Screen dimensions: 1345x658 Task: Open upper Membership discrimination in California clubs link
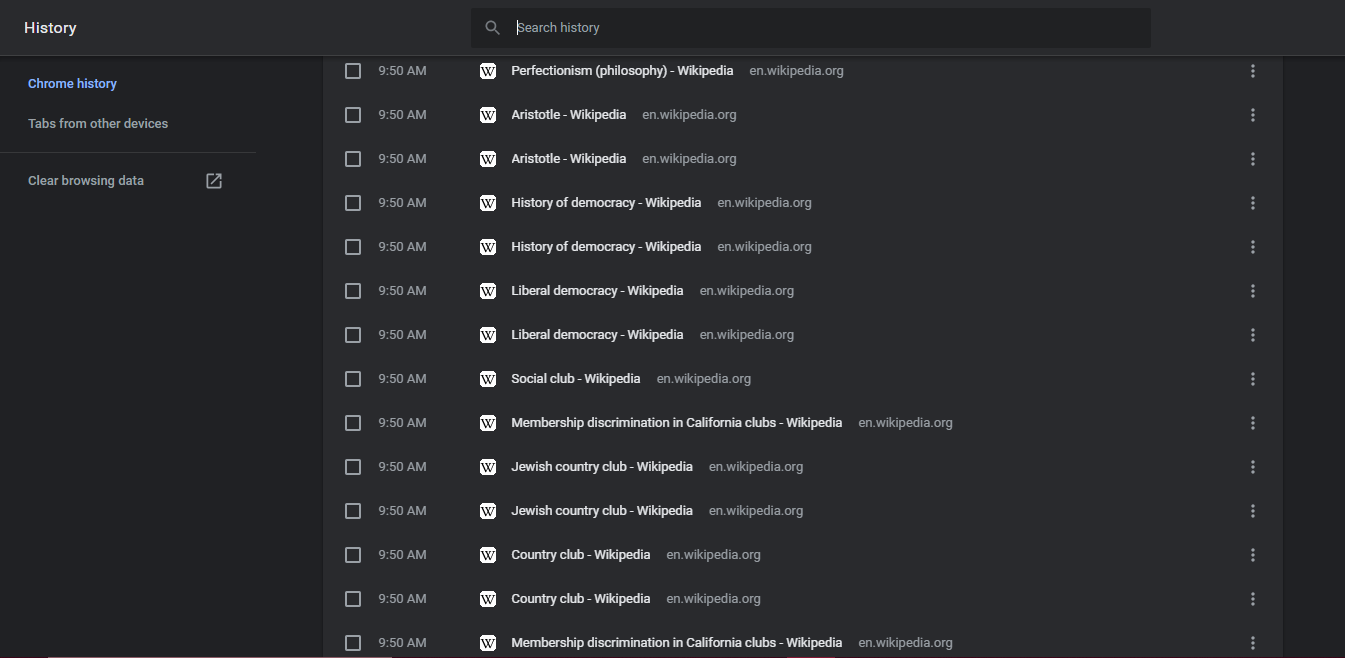tap(677, 423)
